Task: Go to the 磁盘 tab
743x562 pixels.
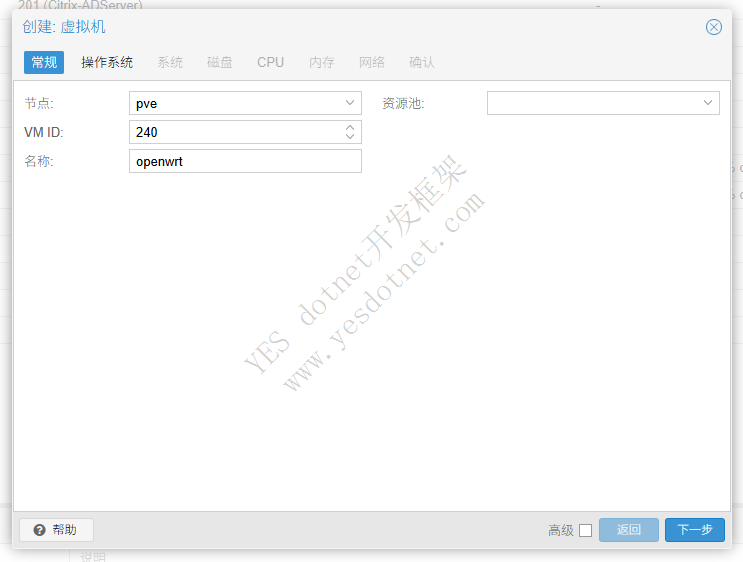Action: [x=220, y=63]
